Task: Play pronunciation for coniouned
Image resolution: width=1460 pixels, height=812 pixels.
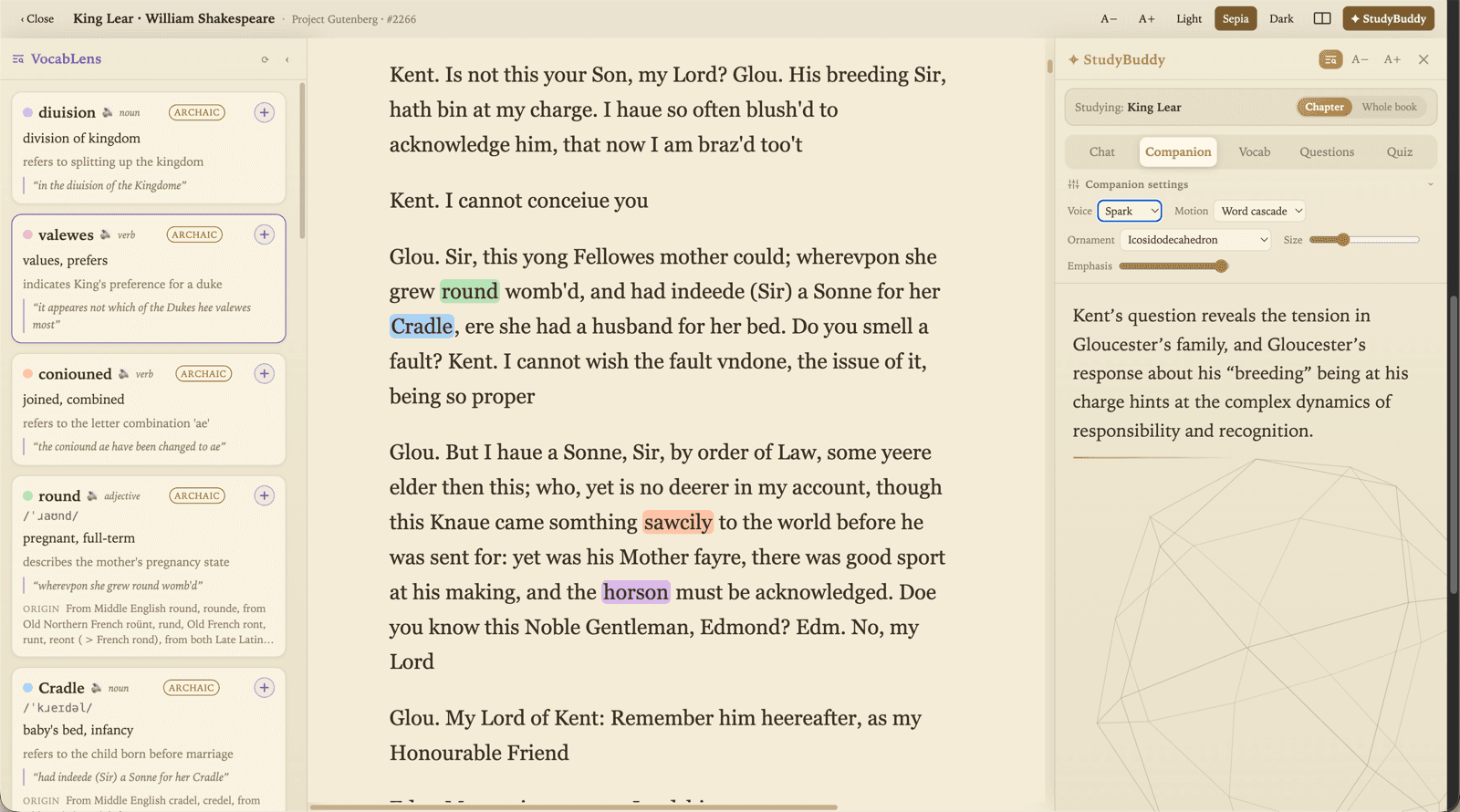Action: 124,374
